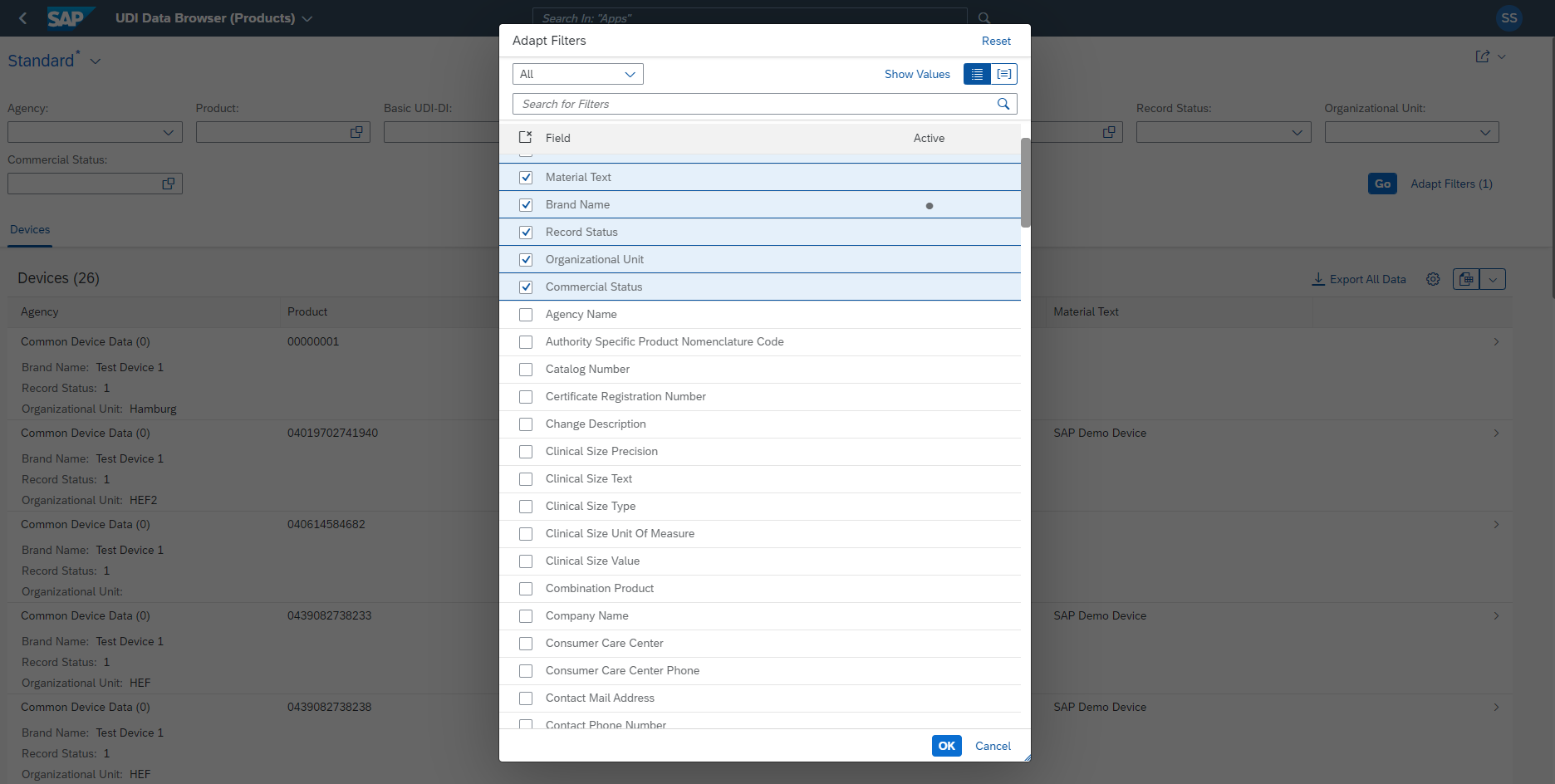Select Certificate Registration Number row
Viewport: 1555px width, 784px height.
760,396
